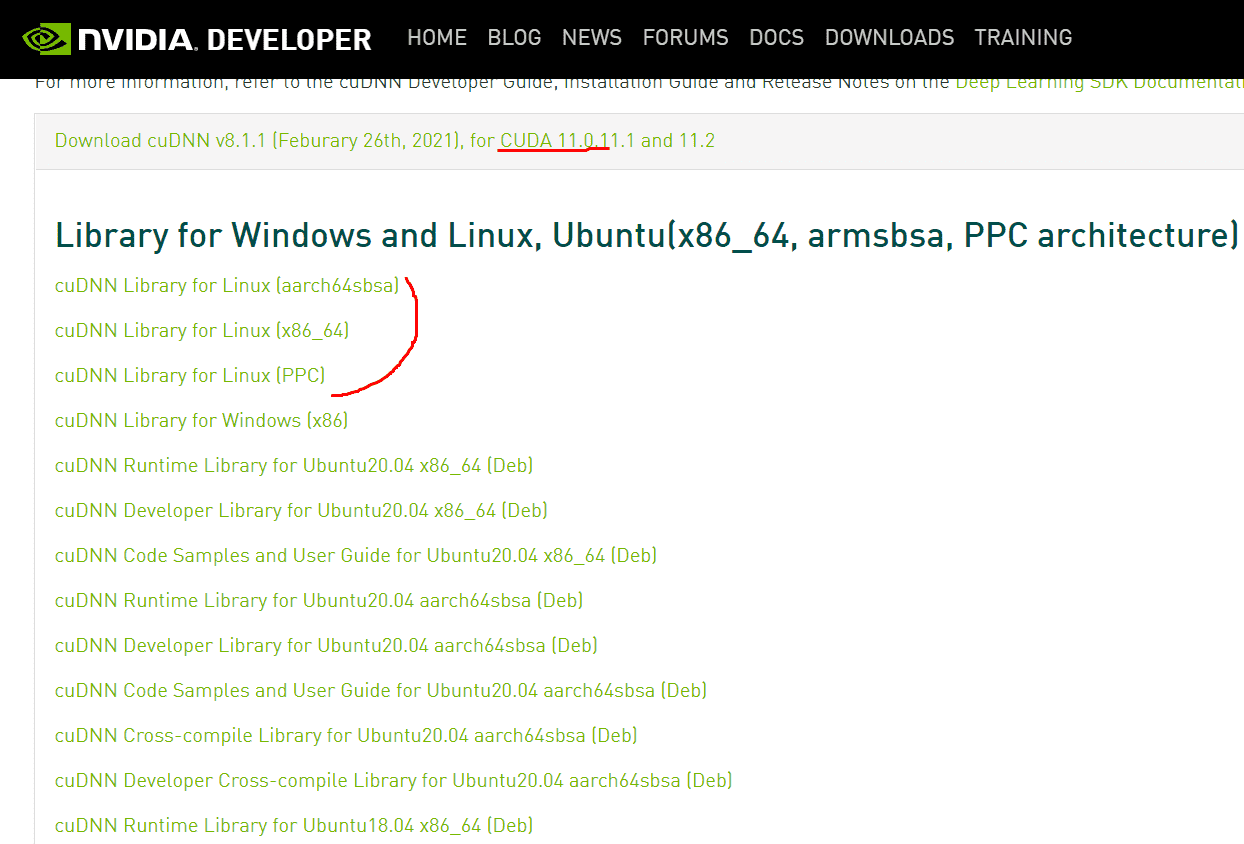
Task: Get cuDNN Runtime Library Ubuntu18.04 x86_64 Deb
Action: (x=294, y=826)
